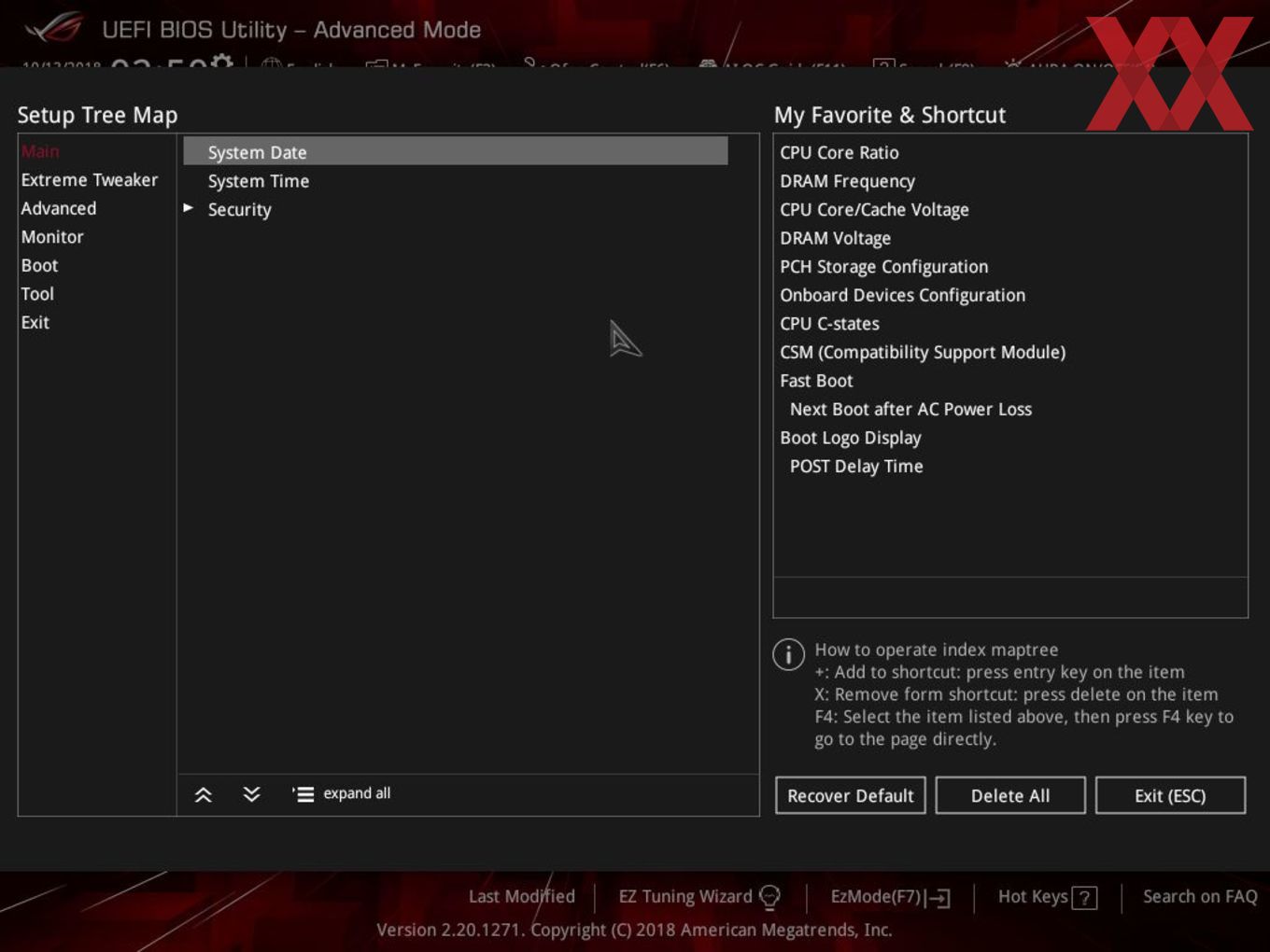
Task: Click the Exit (ESC) button
Action: coord(1170,795)
